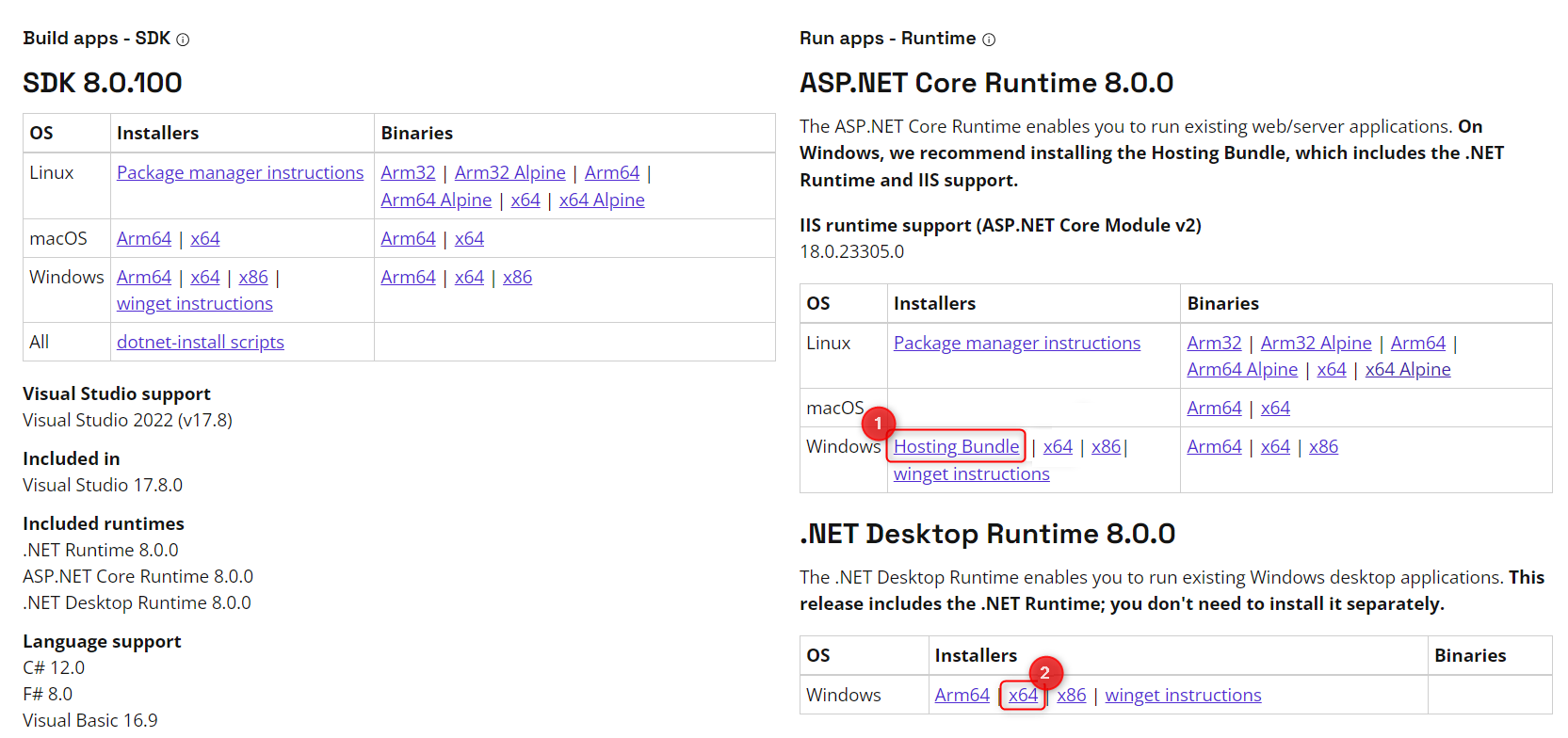
Task: Select the IIS version 18.0.23305.0 text
Action: 851,251
